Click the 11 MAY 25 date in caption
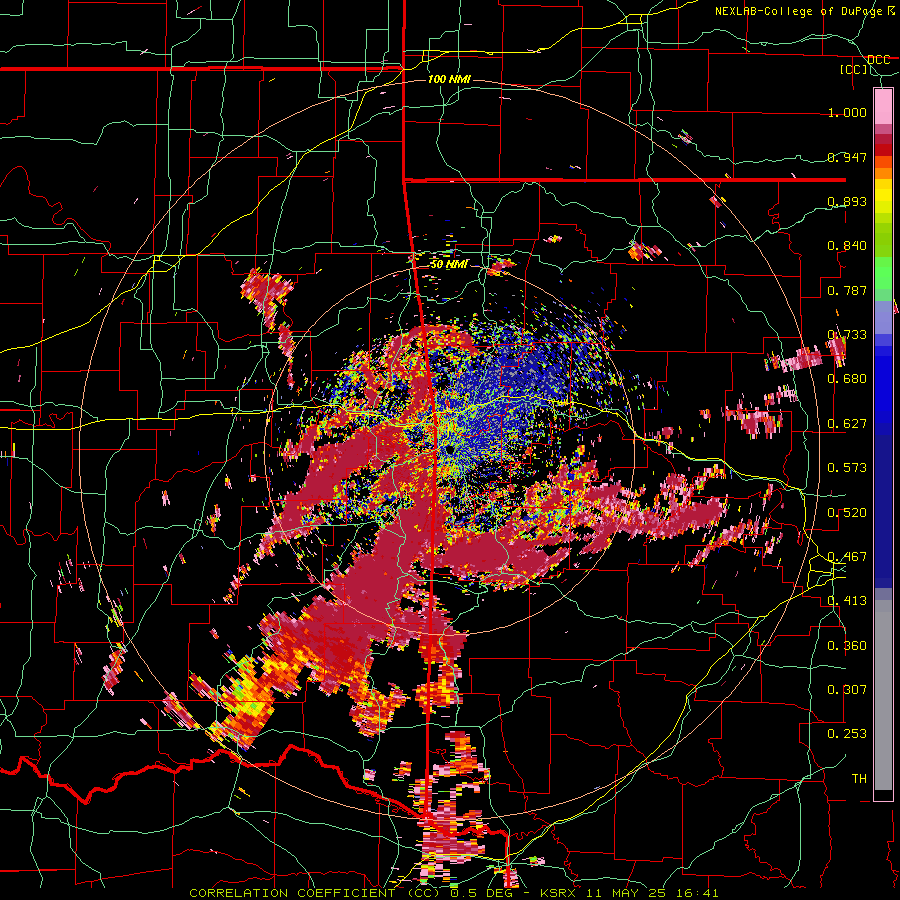The width and height of the screenshot is (900, 900). point(627,893)
